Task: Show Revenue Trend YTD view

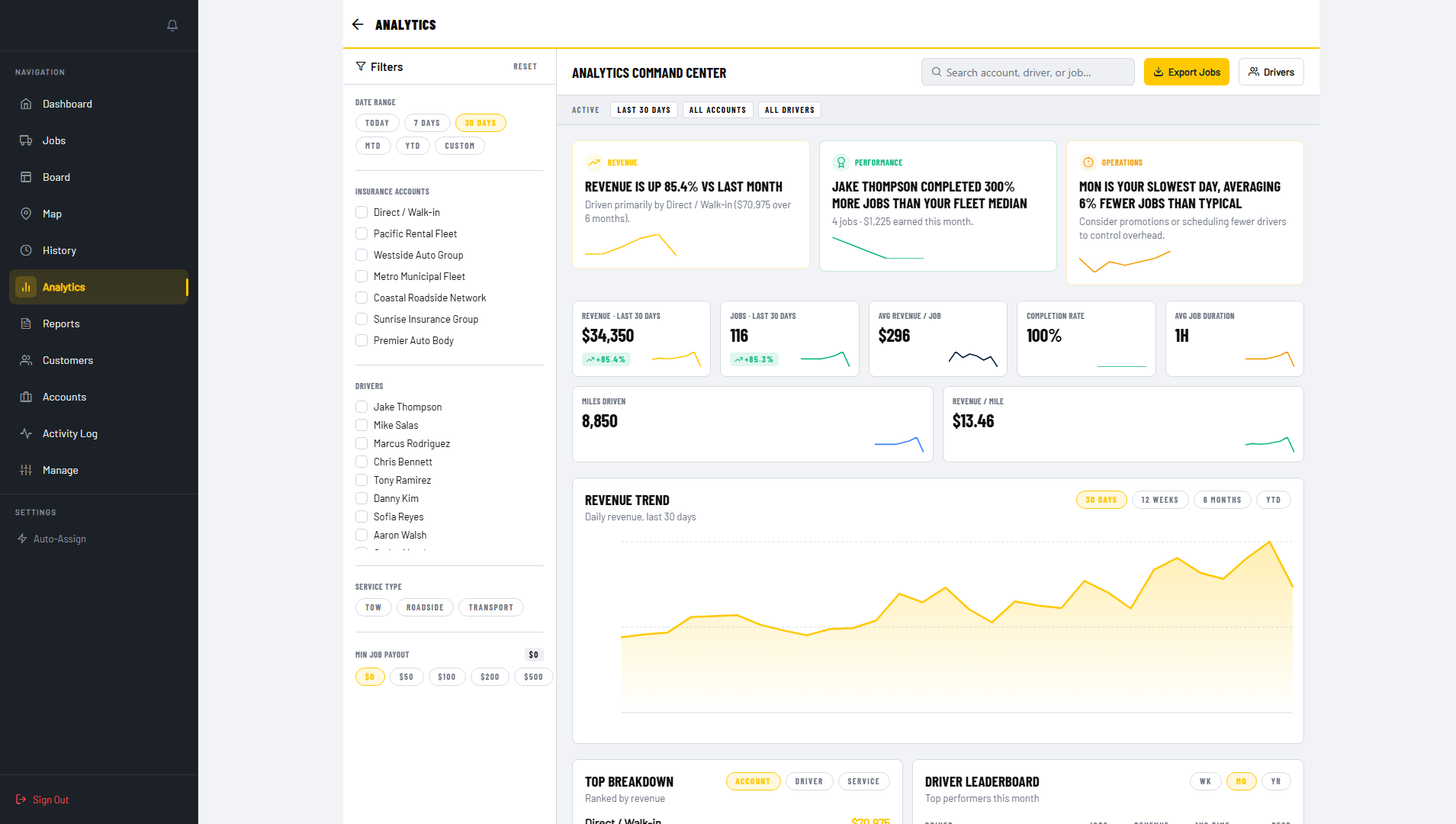Action: (1274, 500)
